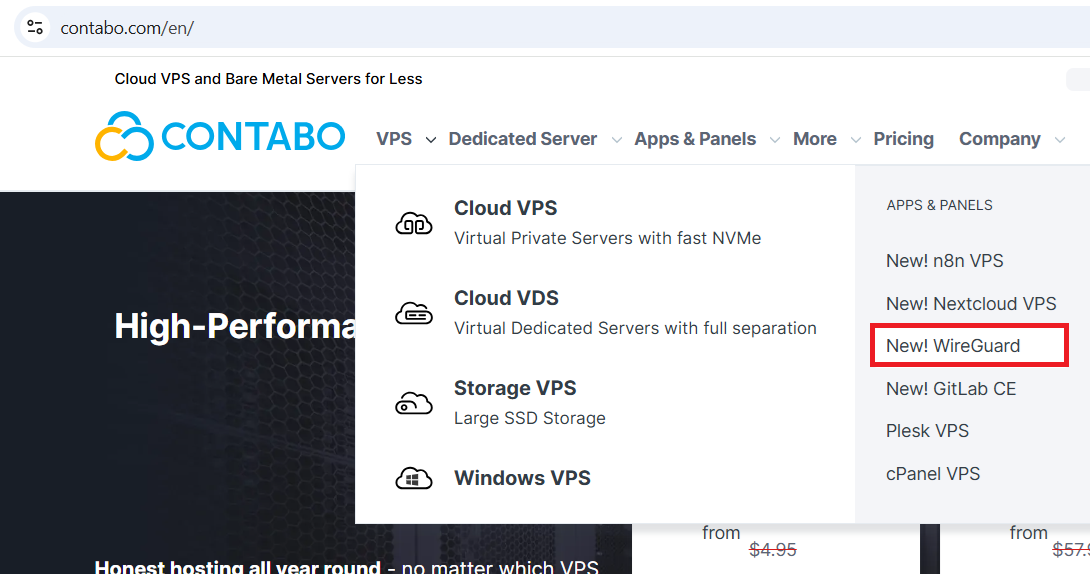Image resolution: width=1090 pixels, height=574 pixels.
Task: Select Storage VPS heading
Action: [x=515, y=388]
